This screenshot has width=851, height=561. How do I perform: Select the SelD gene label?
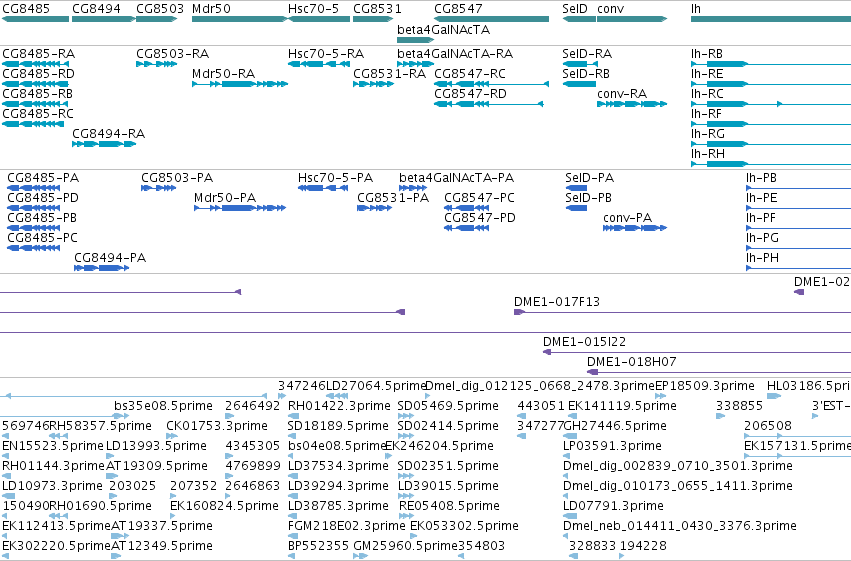pos(575,9)
